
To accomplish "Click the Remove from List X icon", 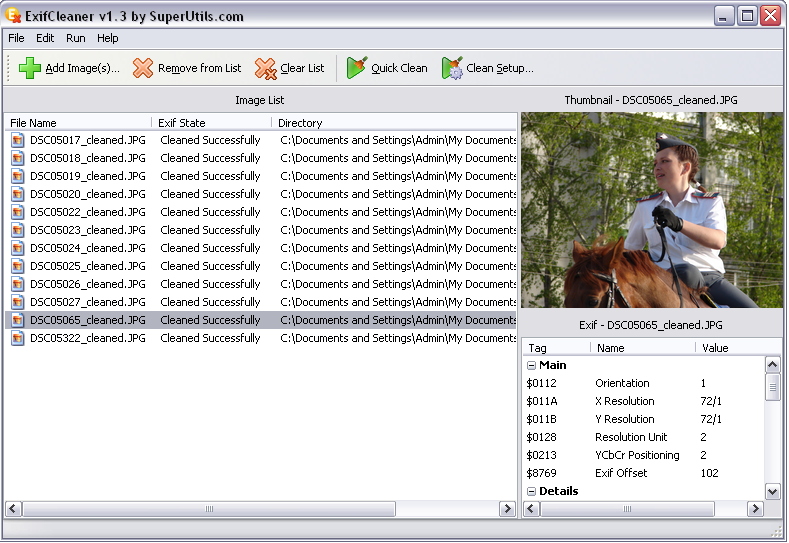I will pos(143,68).
